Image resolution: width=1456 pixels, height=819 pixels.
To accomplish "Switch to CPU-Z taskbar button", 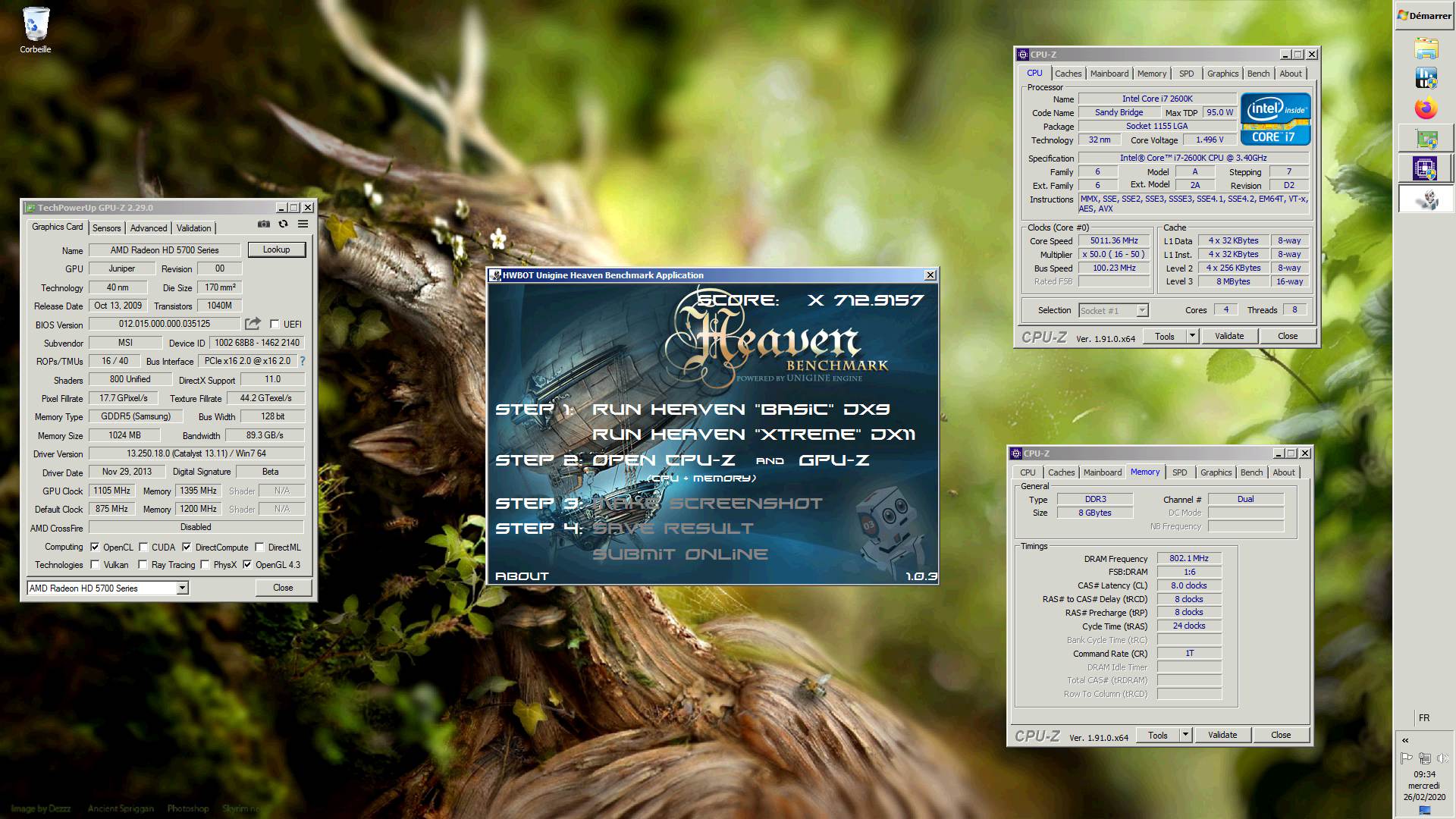I will tap(1426, 168).
